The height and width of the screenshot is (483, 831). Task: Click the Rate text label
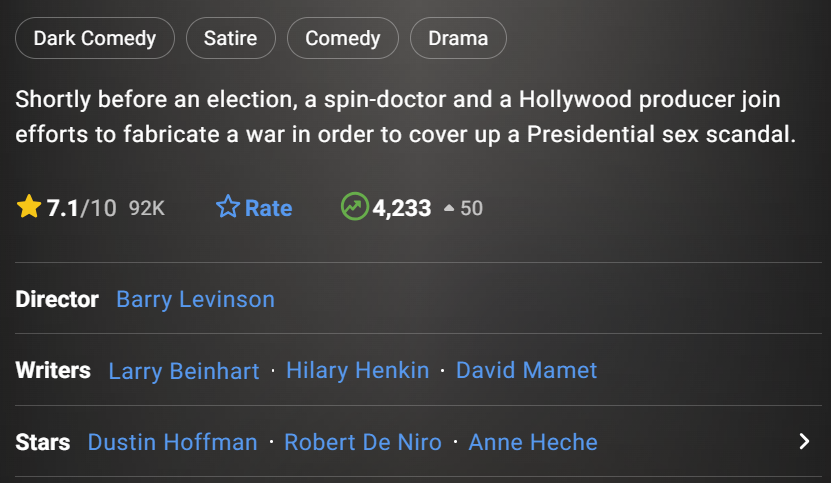click(x=268, y=208)
